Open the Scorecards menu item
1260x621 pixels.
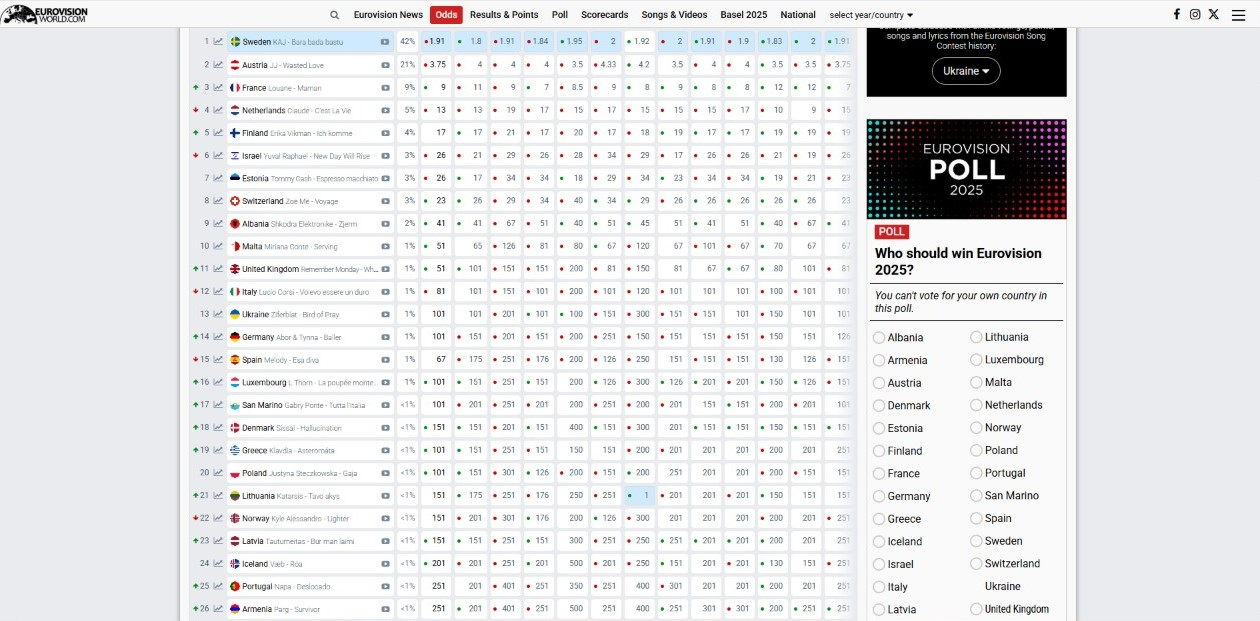pyautogui.click(x=605, y=15)
